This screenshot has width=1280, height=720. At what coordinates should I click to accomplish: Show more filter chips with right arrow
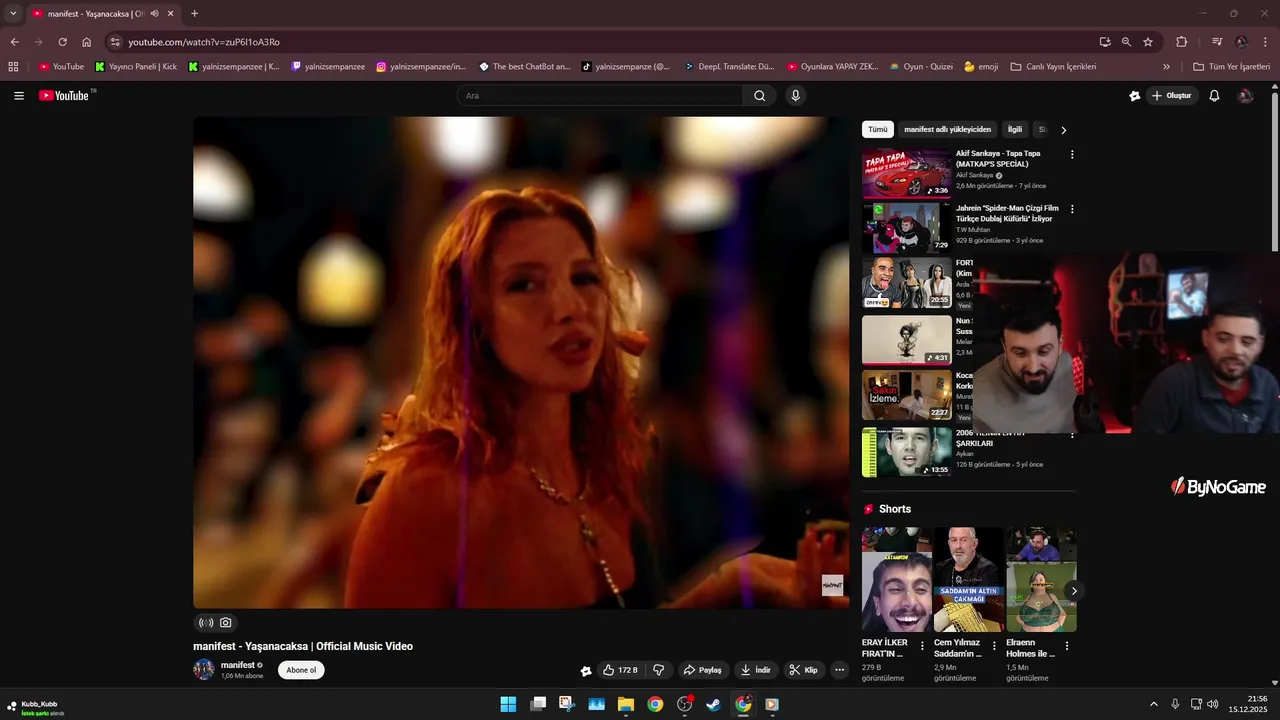point(1063,130)
